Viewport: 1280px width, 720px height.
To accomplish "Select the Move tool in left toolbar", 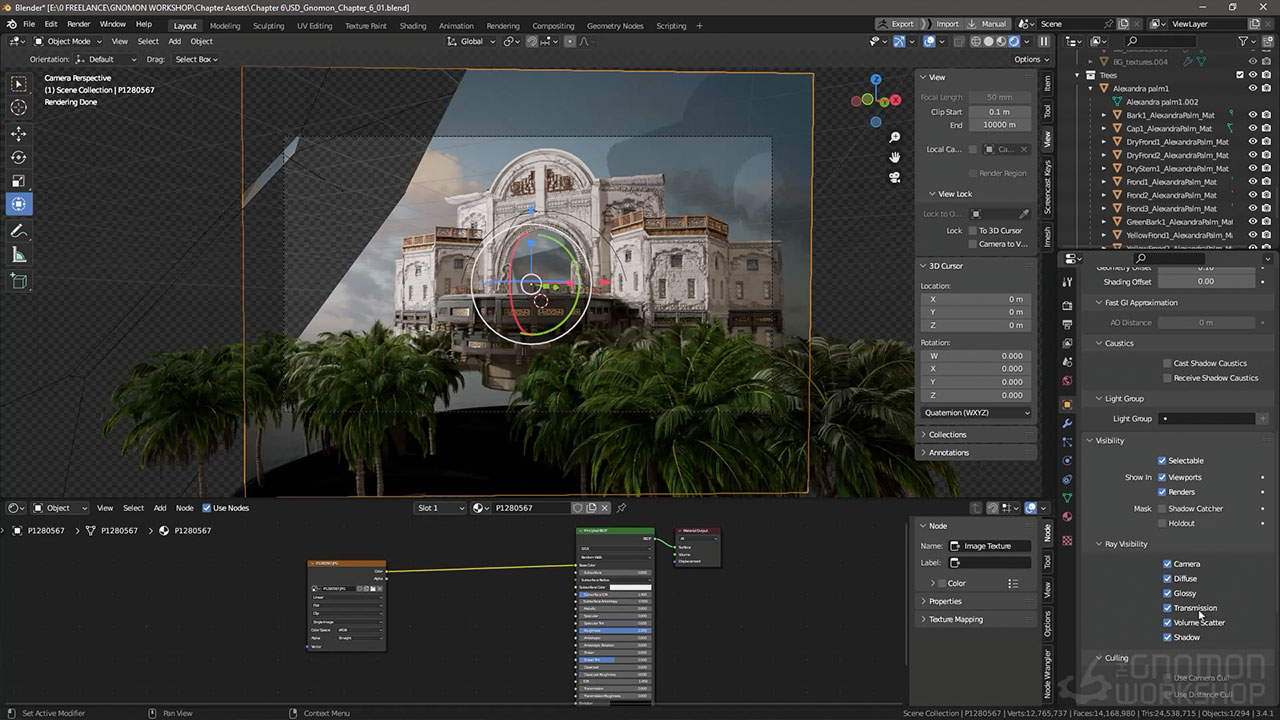I will click(x=19, y=133).
